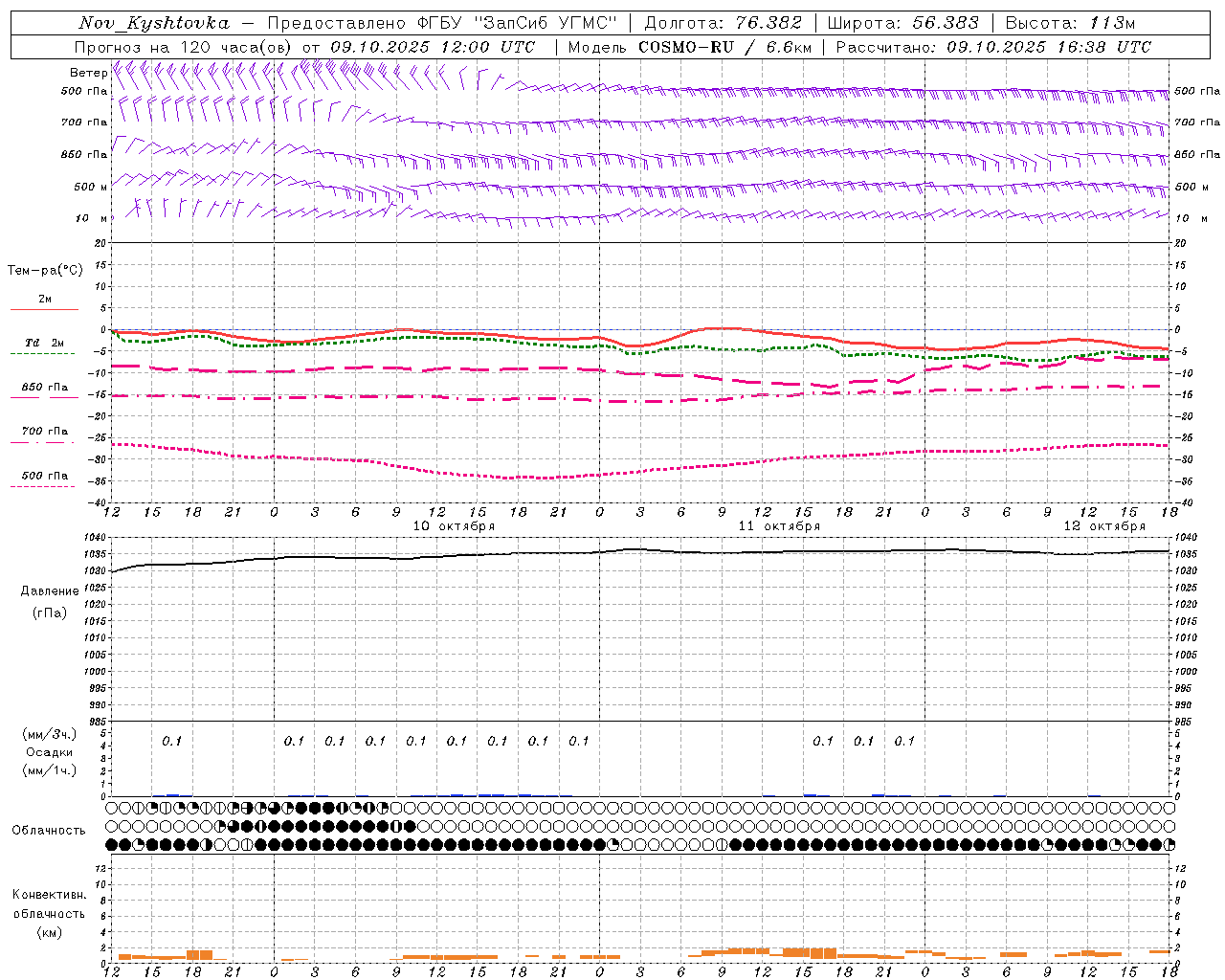Click the (гПа) unit under Давление
The width and height of the screenshot is (1225, 980).
click(50, 612)
